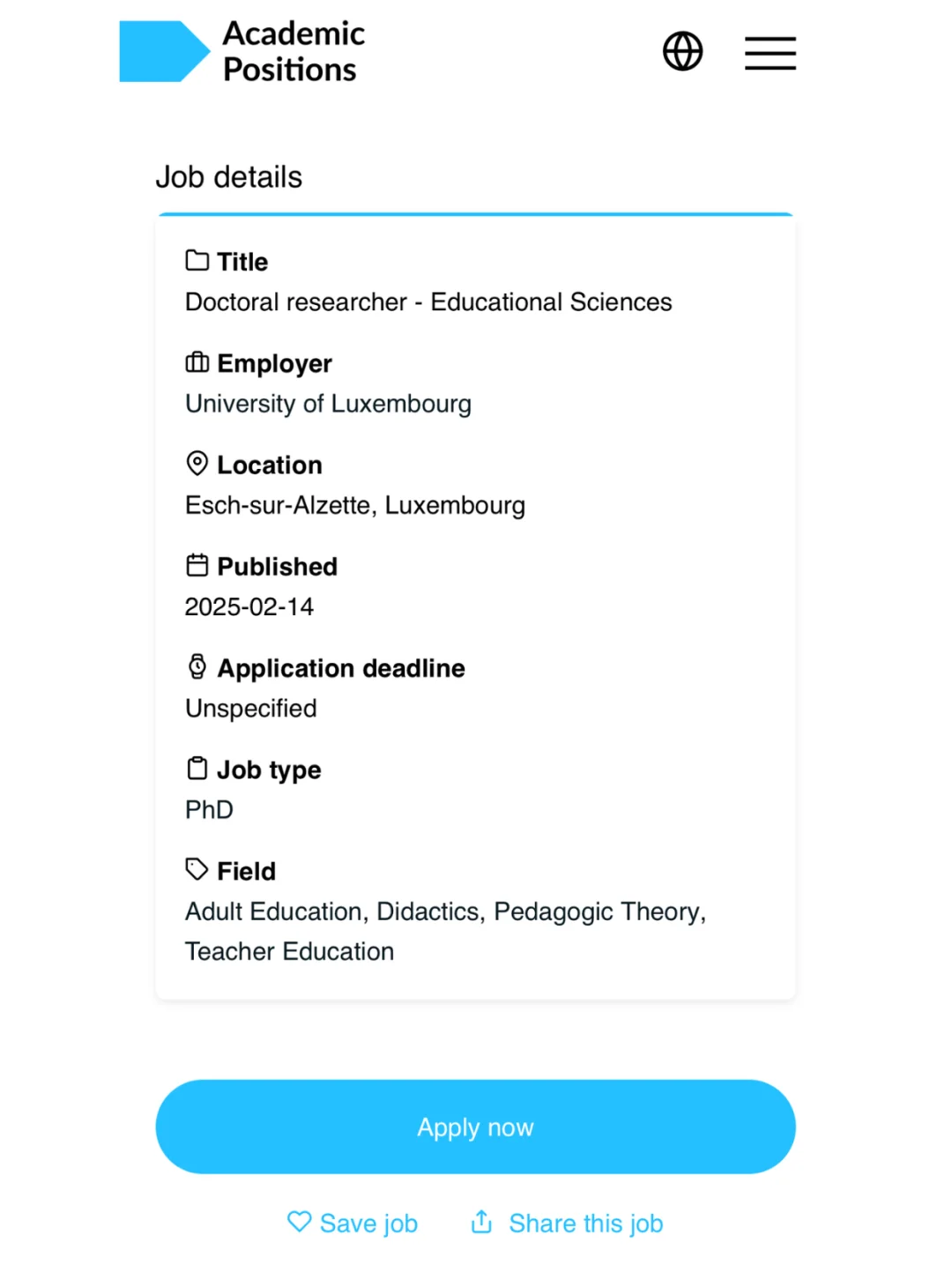This screenshot has width=952, height=1272.
Task: Click the blue Academic Positions logo
Action: point(165,51)
